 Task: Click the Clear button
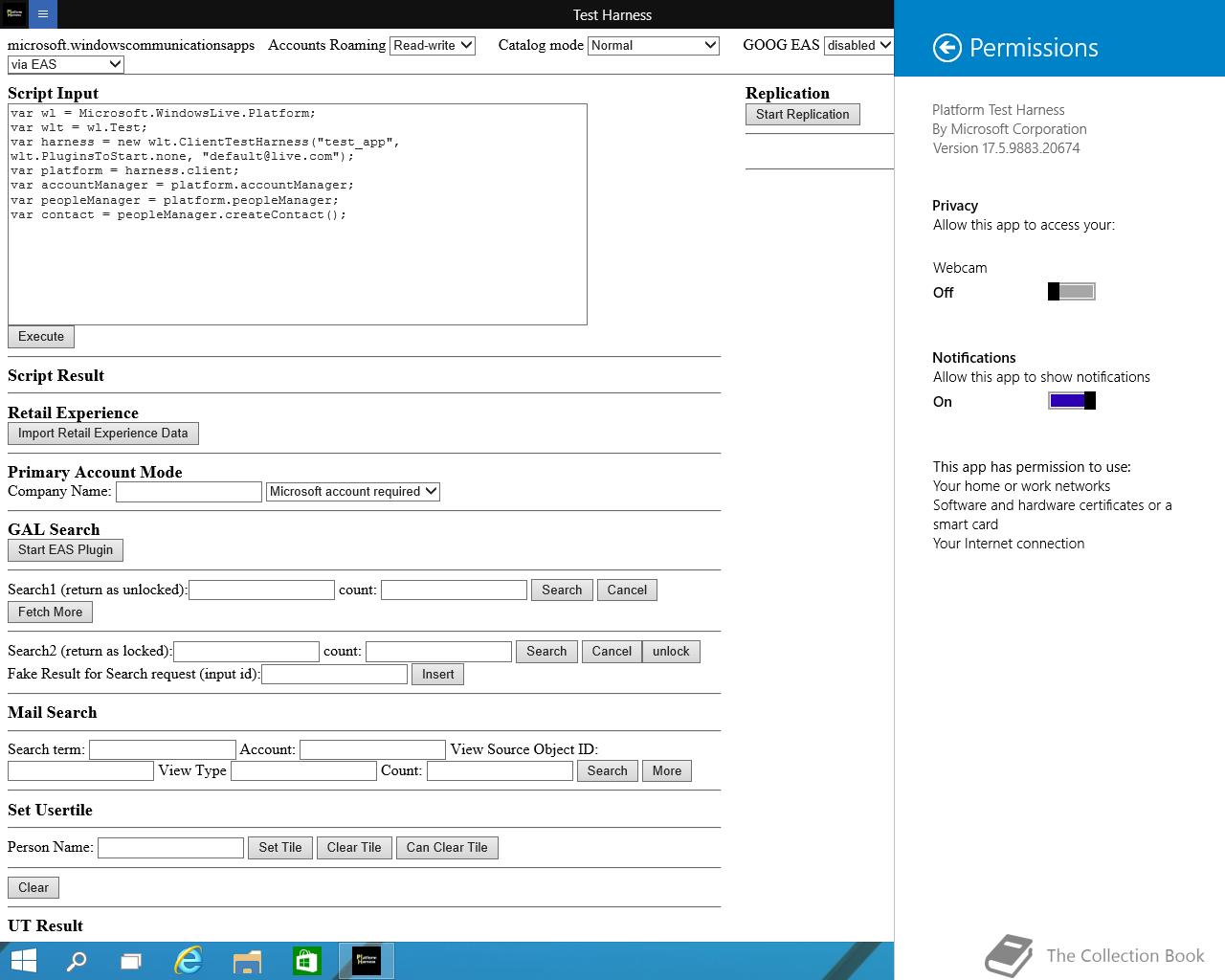pyautogui.click(x=33, y=888)
